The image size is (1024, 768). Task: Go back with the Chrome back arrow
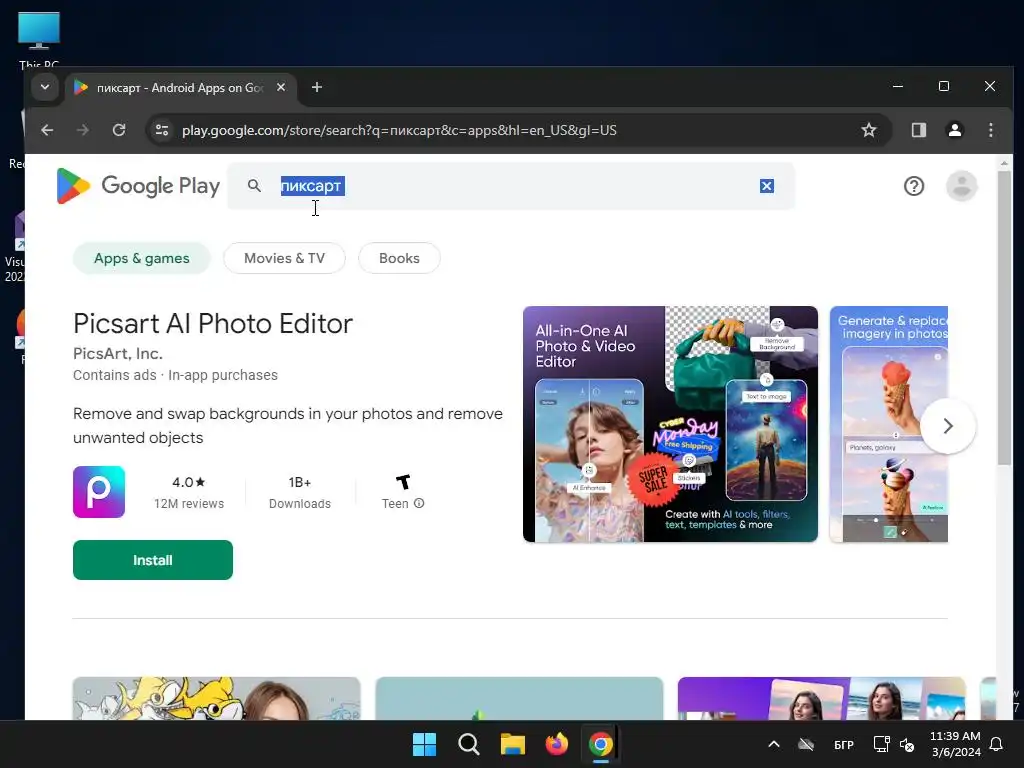pyautogui.click(x=47, y=130)
